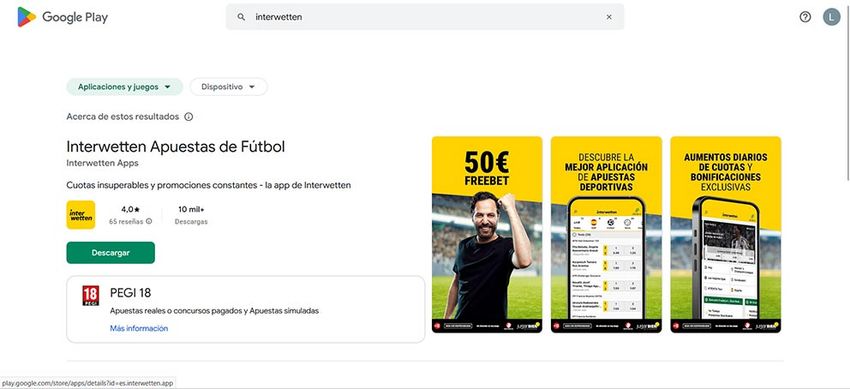The image size is (850, 389).
Task: Click the Apuestas reales o concursos pagados text
Action: click(214, 311)
